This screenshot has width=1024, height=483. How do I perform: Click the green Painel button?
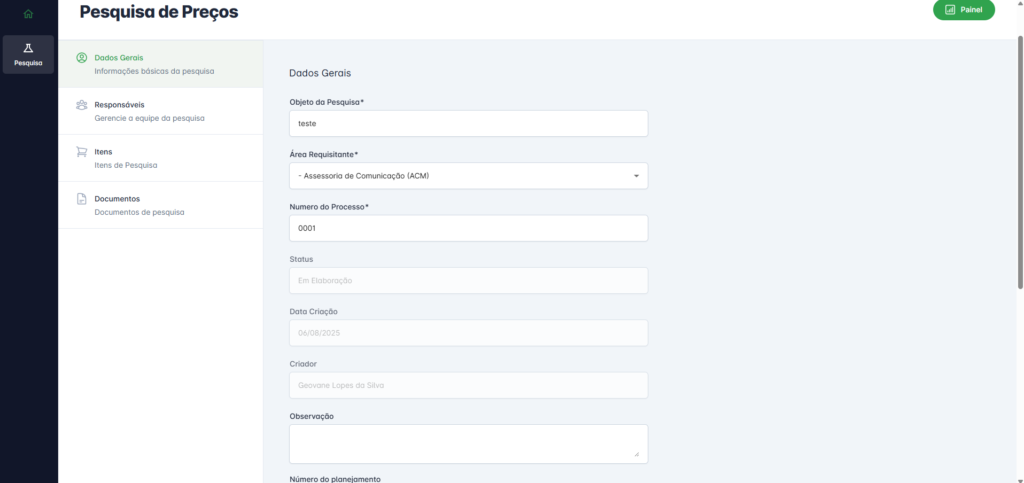tap(964, 10)
